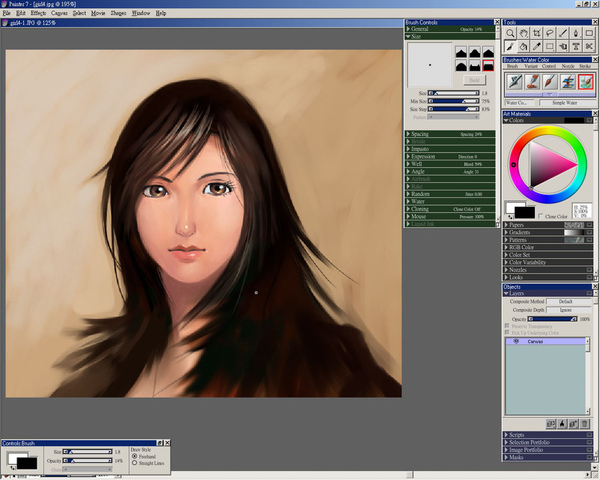The width and height of the screenshot is (600, 480).
Task: Click the trash icon below the layers list
Action: point(584,424)
